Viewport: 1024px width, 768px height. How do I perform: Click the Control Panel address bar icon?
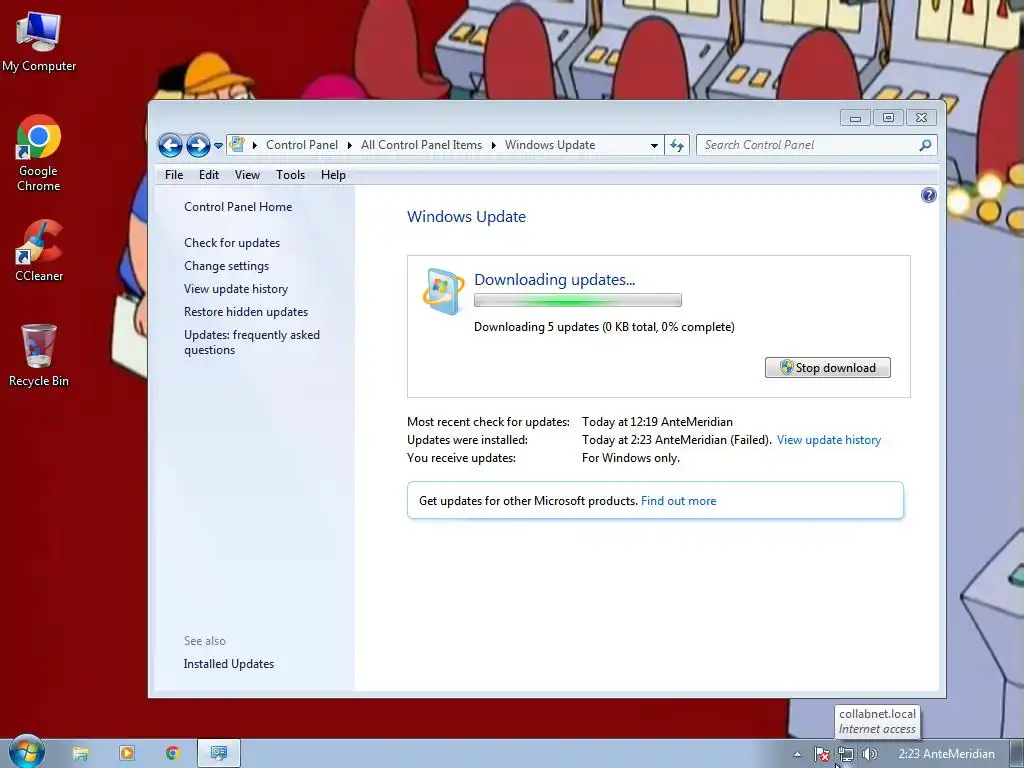(237, 144)
